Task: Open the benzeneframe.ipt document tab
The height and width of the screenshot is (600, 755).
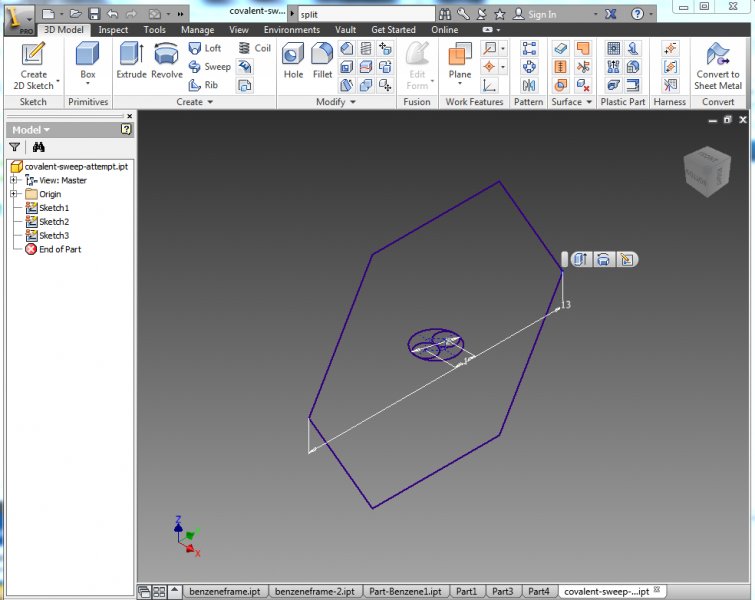Action: coord(225,591)
